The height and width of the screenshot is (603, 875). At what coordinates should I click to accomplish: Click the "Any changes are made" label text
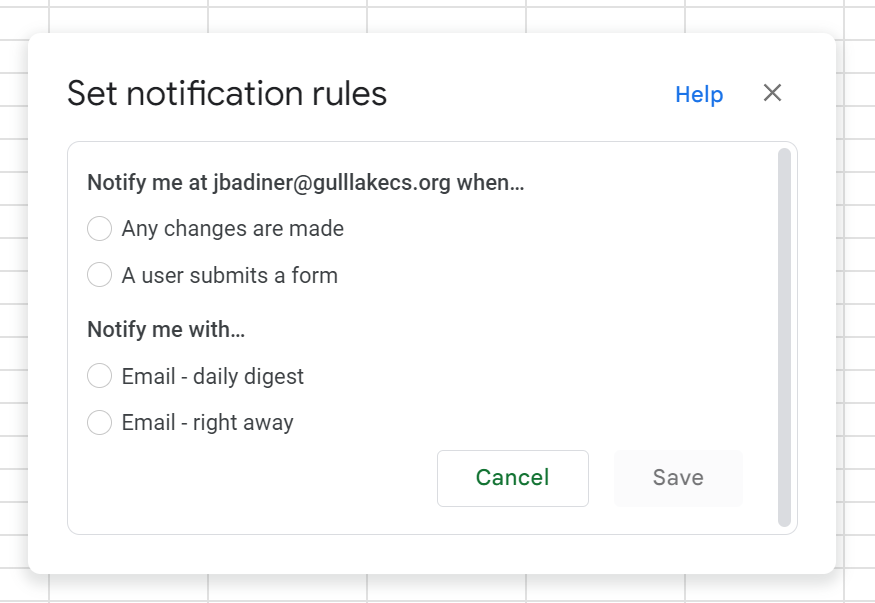pos(232,229)
